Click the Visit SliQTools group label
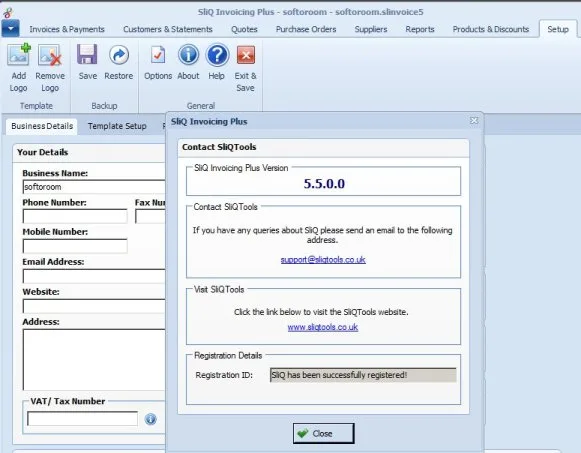Image resolution: width=581 pixels, height=453 pixels. pyautogui.click(x=219, y=289)
